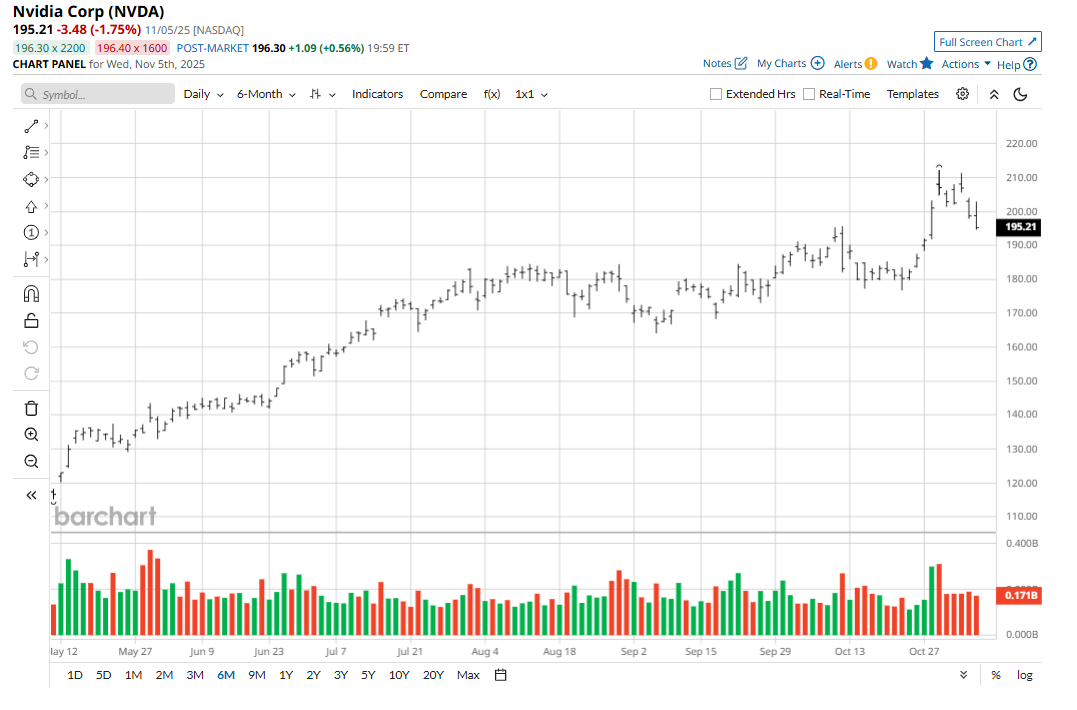1077x710 pixels.
Task: Click the Watch link text
Action: coord(901,64)
